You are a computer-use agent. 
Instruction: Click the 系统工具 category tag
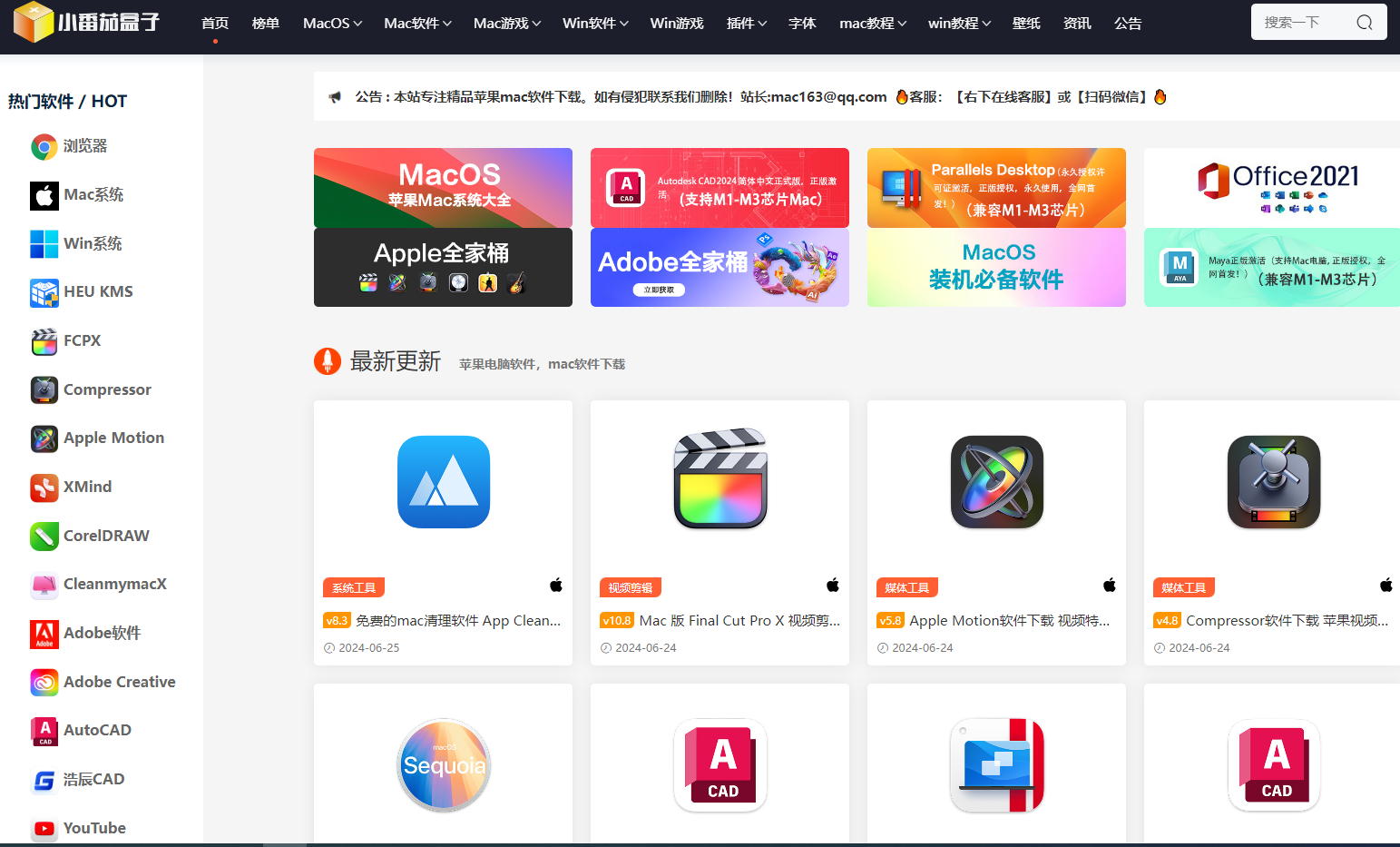coord(354,587)
